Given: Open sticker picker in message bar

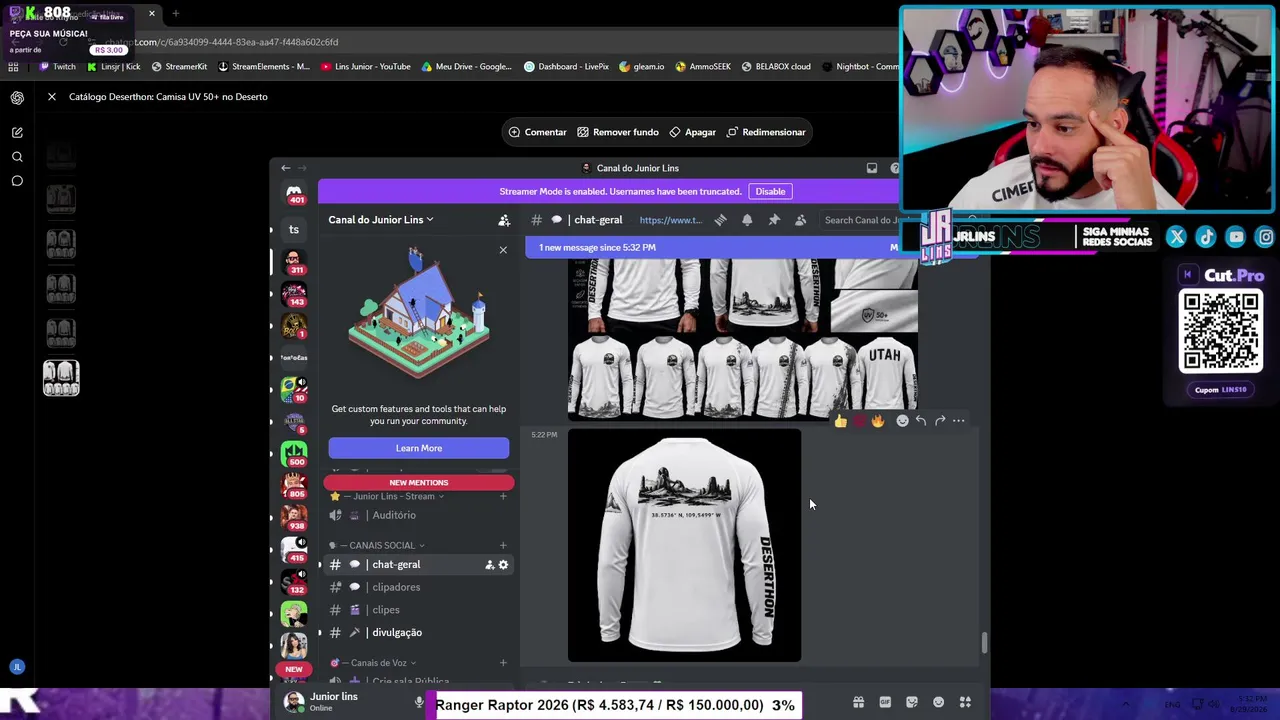Looking at the screenshot, I should (912, 703).
